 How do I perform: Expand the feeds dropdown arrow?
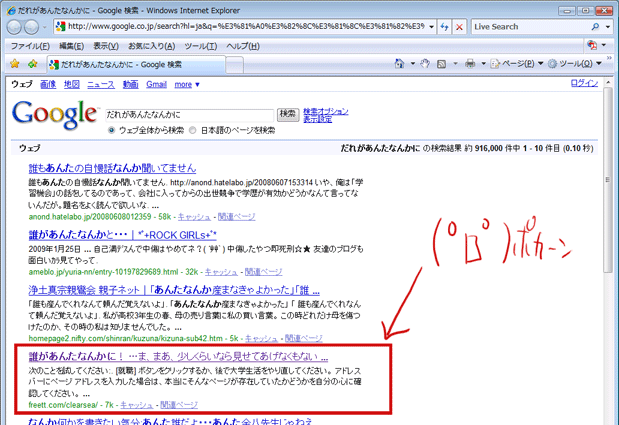(x=455, y=64)
